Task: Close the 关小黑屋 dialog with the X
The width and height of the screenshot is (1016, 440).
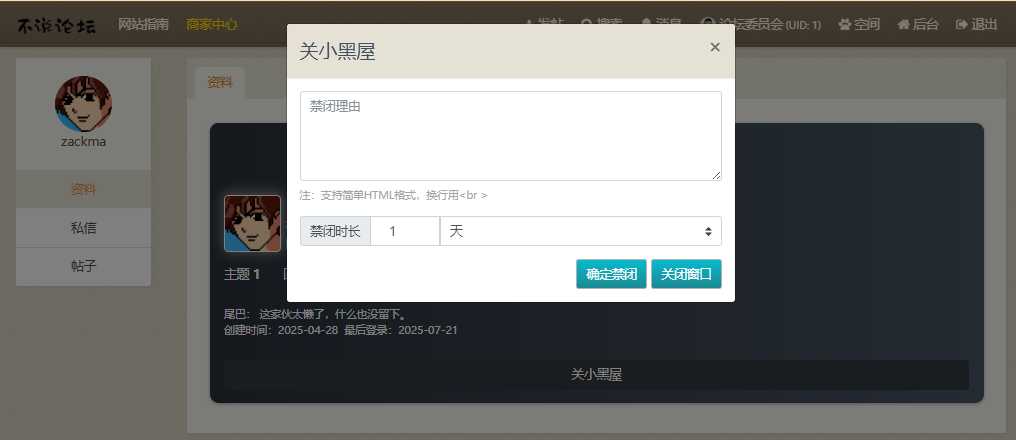Action: pos(715,47)
